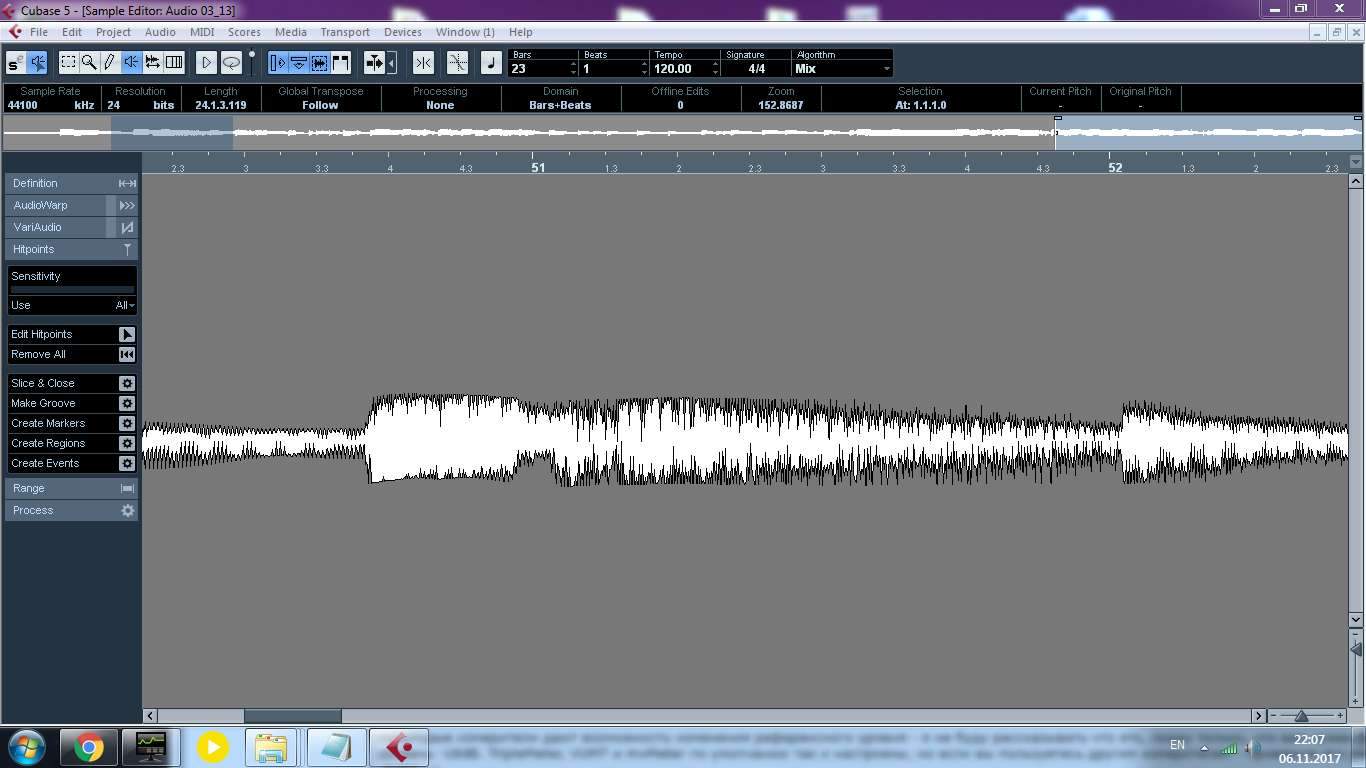The height and width of the screenshot is (768, 1366).
Task: Toggle the Solo Editor button
Action: click(x=16, y=63)
